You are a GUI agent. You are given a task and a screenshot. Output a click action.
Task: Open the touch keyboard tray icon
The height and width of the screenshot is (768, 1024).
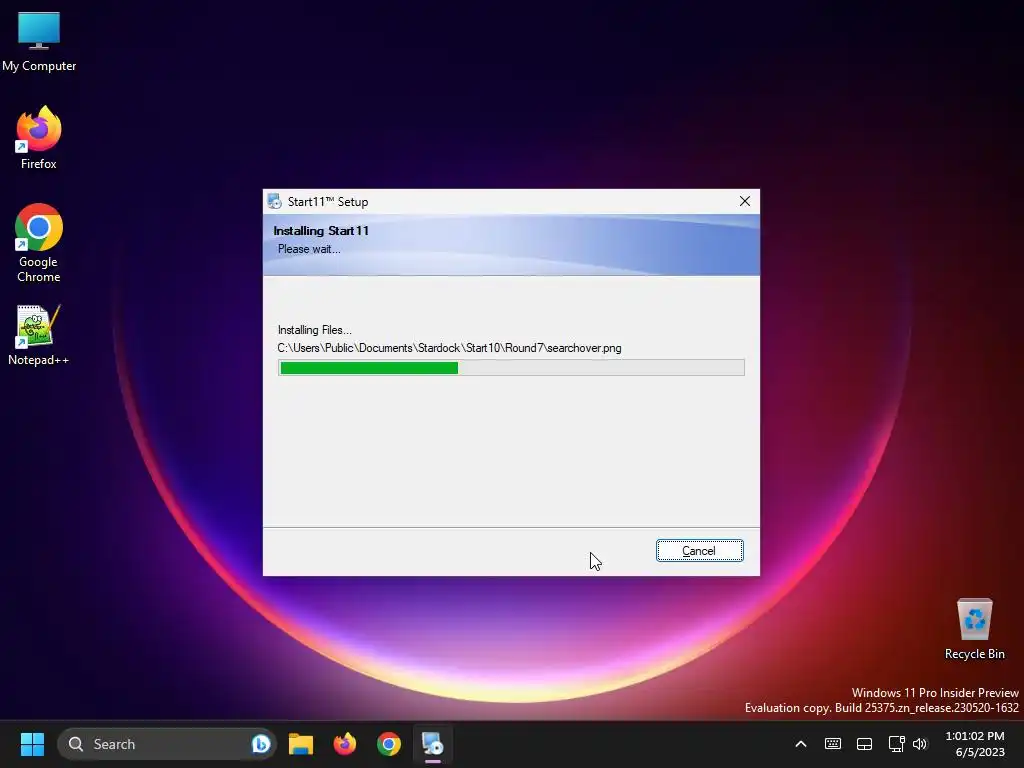[x=833, y=744]
